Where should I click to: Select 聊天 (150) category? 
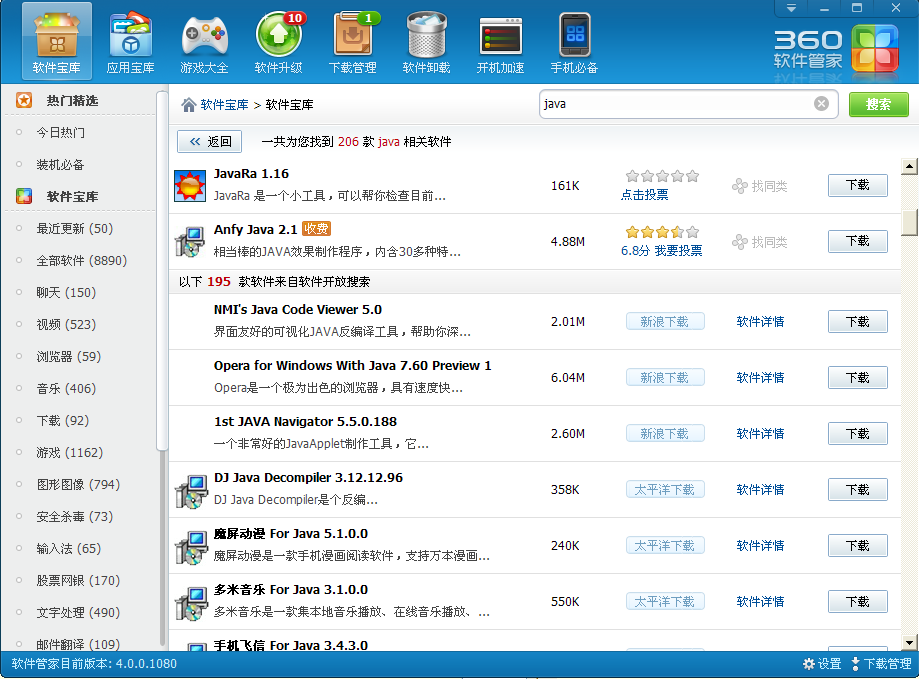pos(66,292)
